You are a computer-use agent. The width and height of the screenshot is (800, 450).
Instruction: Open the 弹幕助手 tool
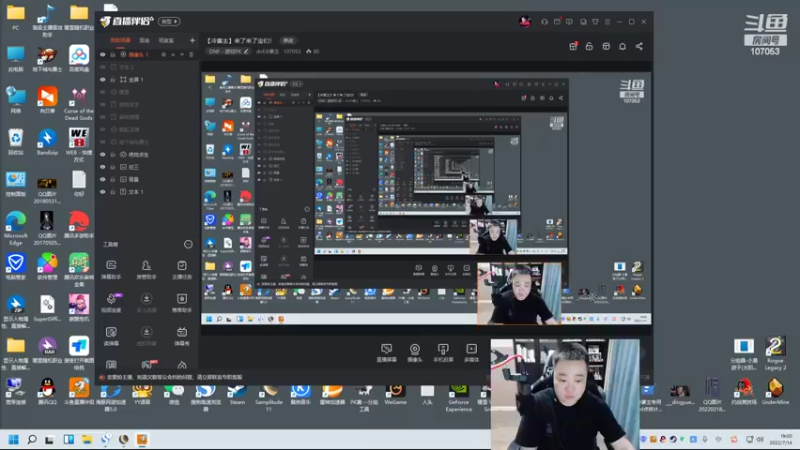coord(111,269)
